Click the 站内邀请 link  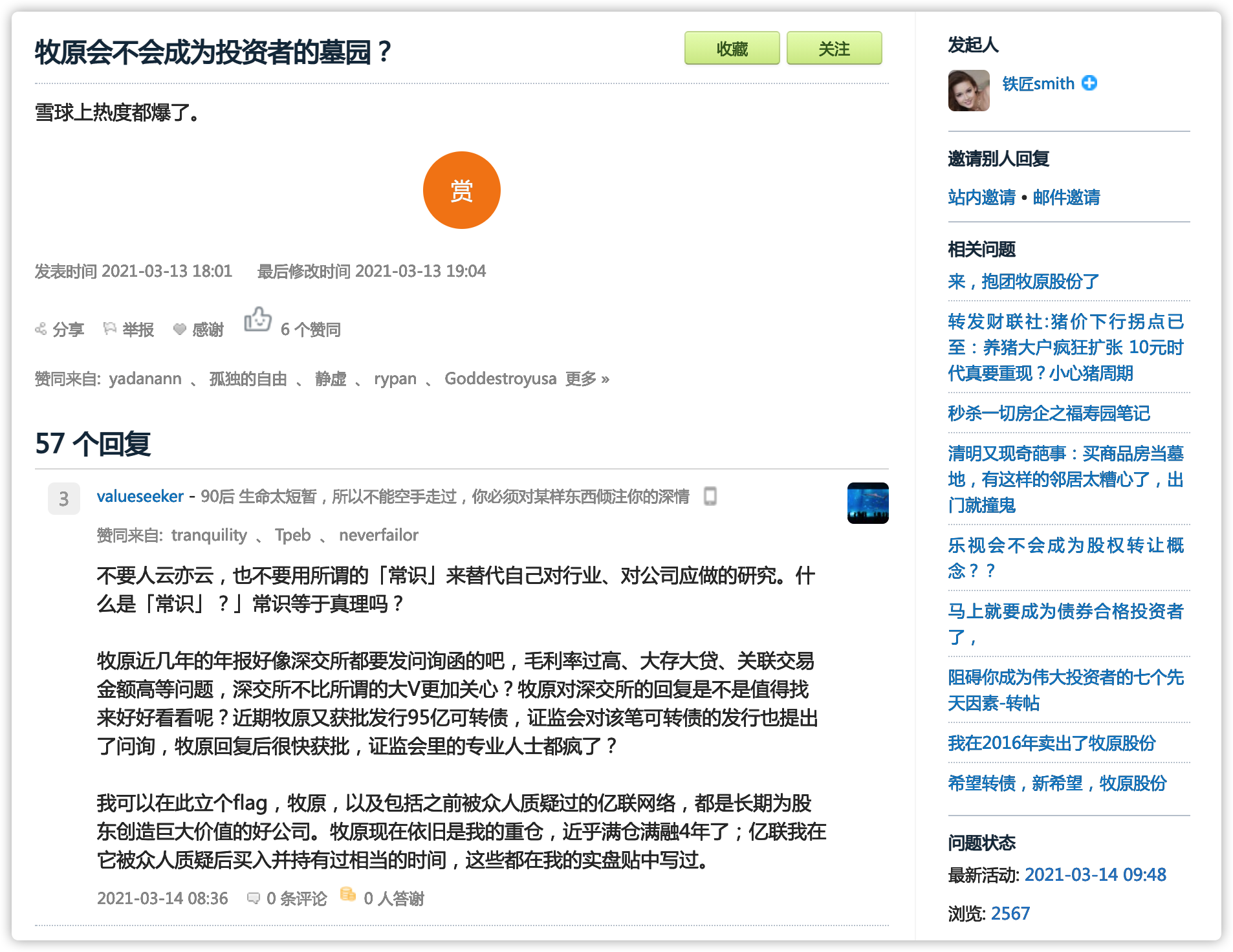(981, 197)
